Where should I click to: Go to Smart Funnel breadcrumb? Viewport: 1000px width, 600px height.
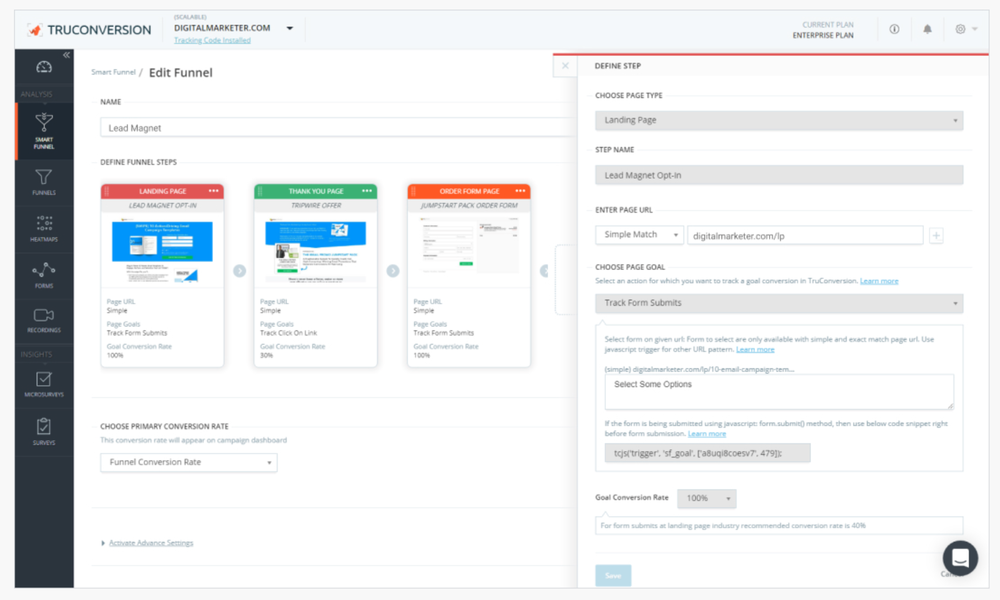114,72
